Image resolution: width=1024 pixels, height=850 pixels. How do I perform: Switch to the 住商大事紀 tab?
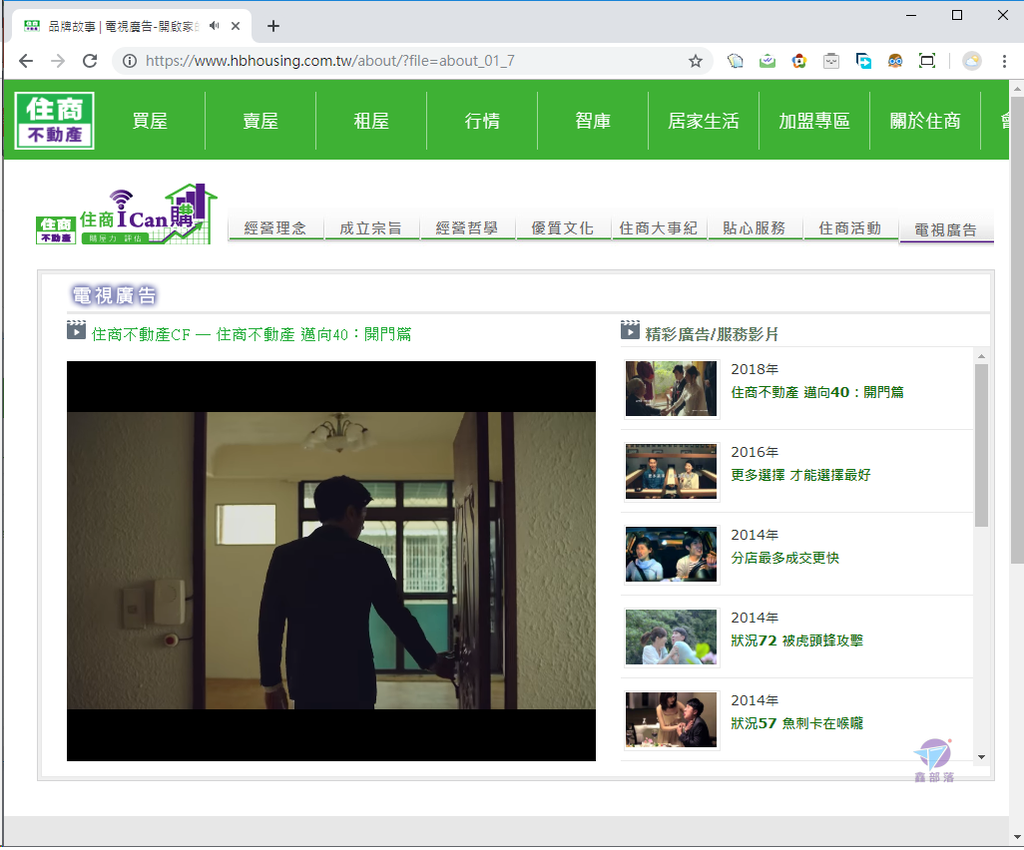pos(658,228)
